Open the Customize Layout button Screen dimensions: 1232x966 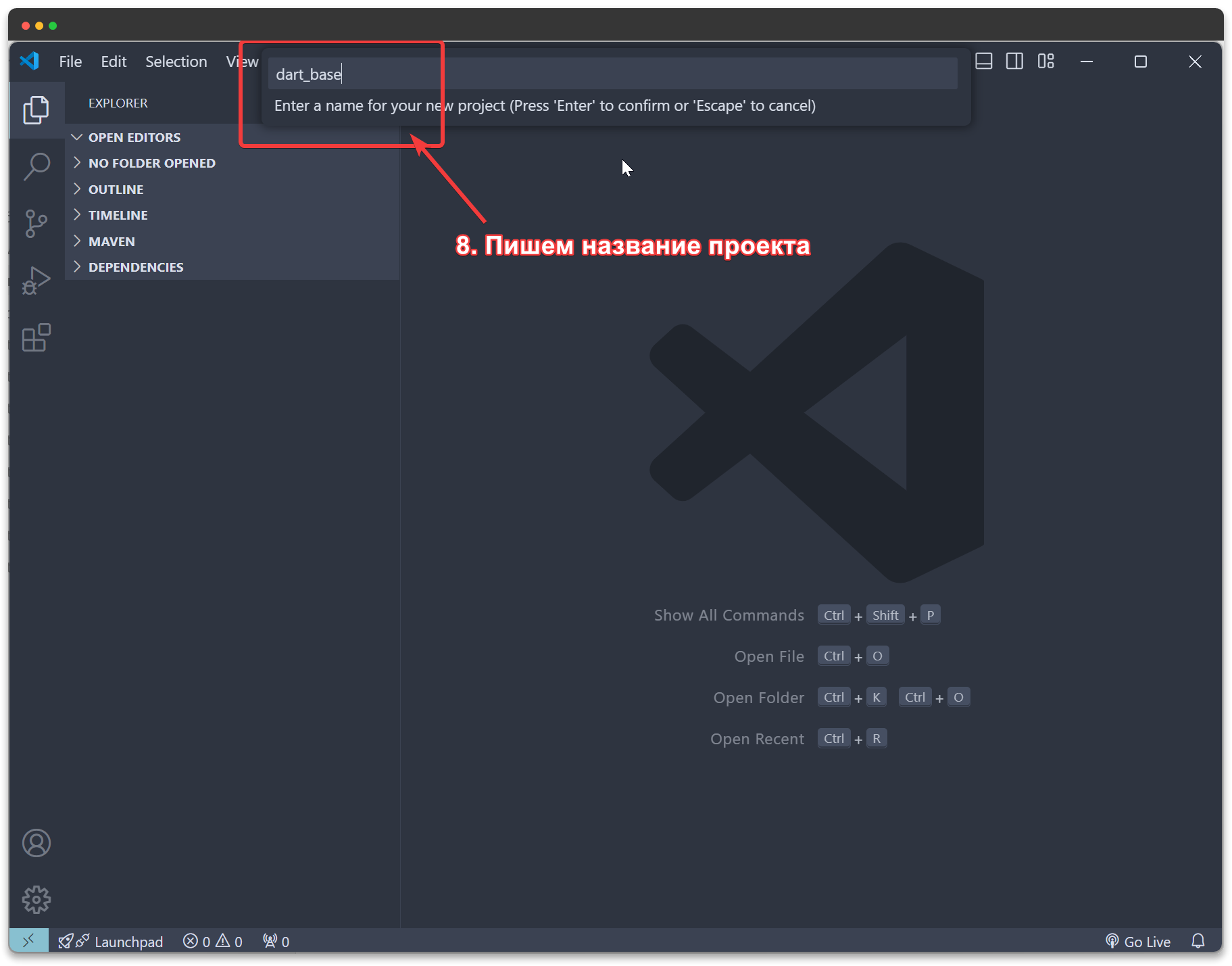(1045, 62)
